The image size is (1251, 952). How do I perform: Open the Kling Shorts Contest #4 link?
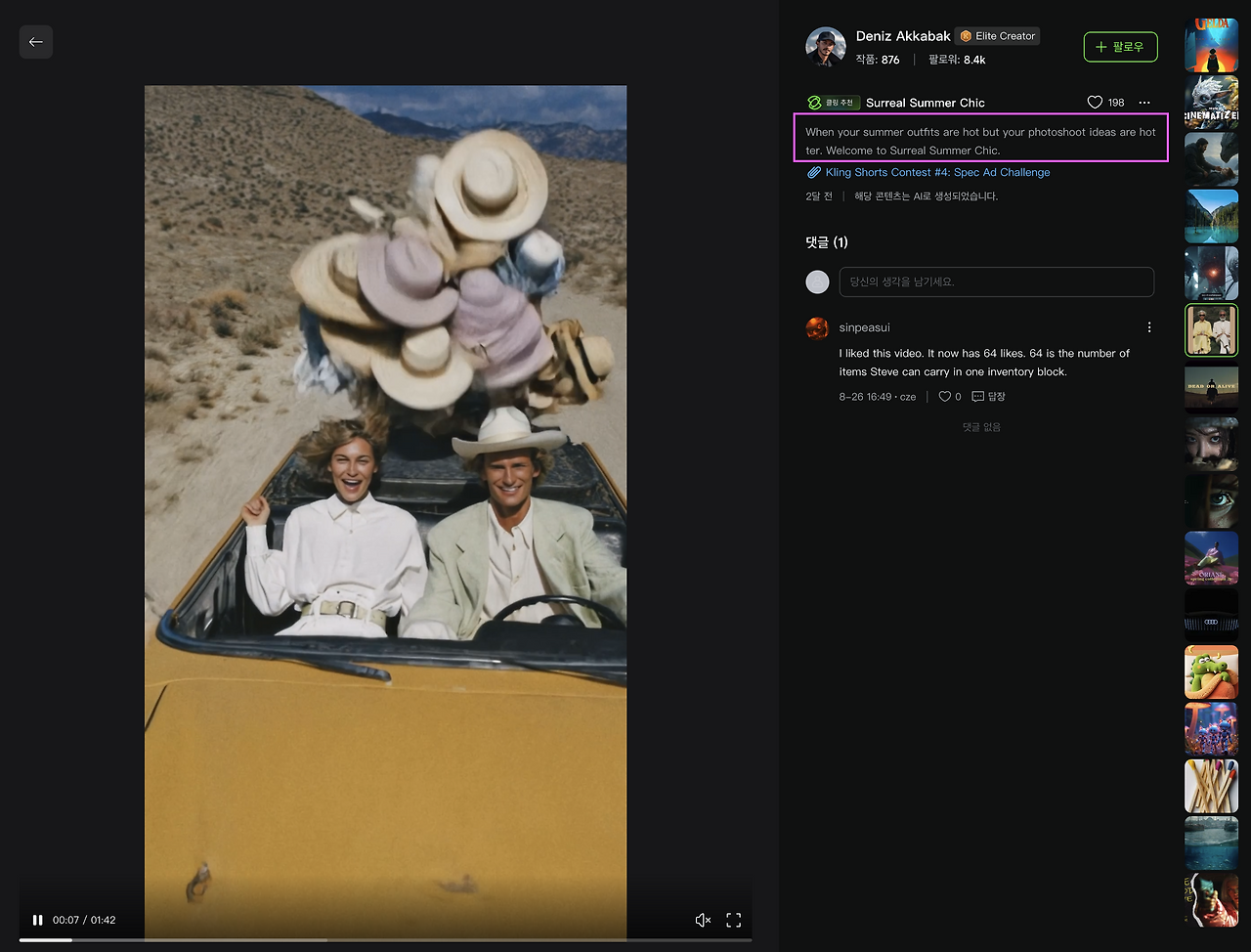(938, 172)
